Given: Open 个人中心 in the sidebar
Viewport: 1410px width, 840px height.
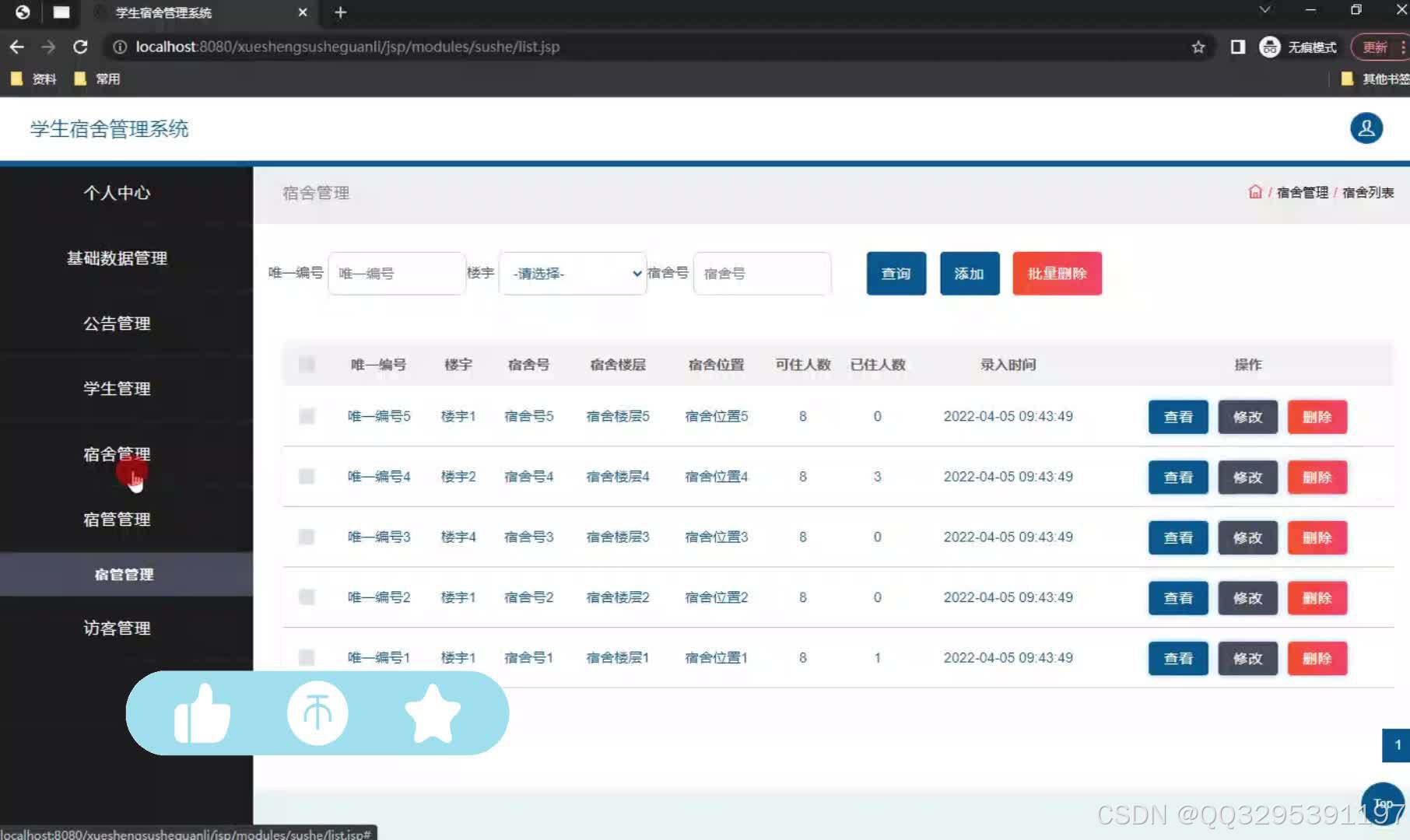Looking at the screenshot, I should click(117, 192).
